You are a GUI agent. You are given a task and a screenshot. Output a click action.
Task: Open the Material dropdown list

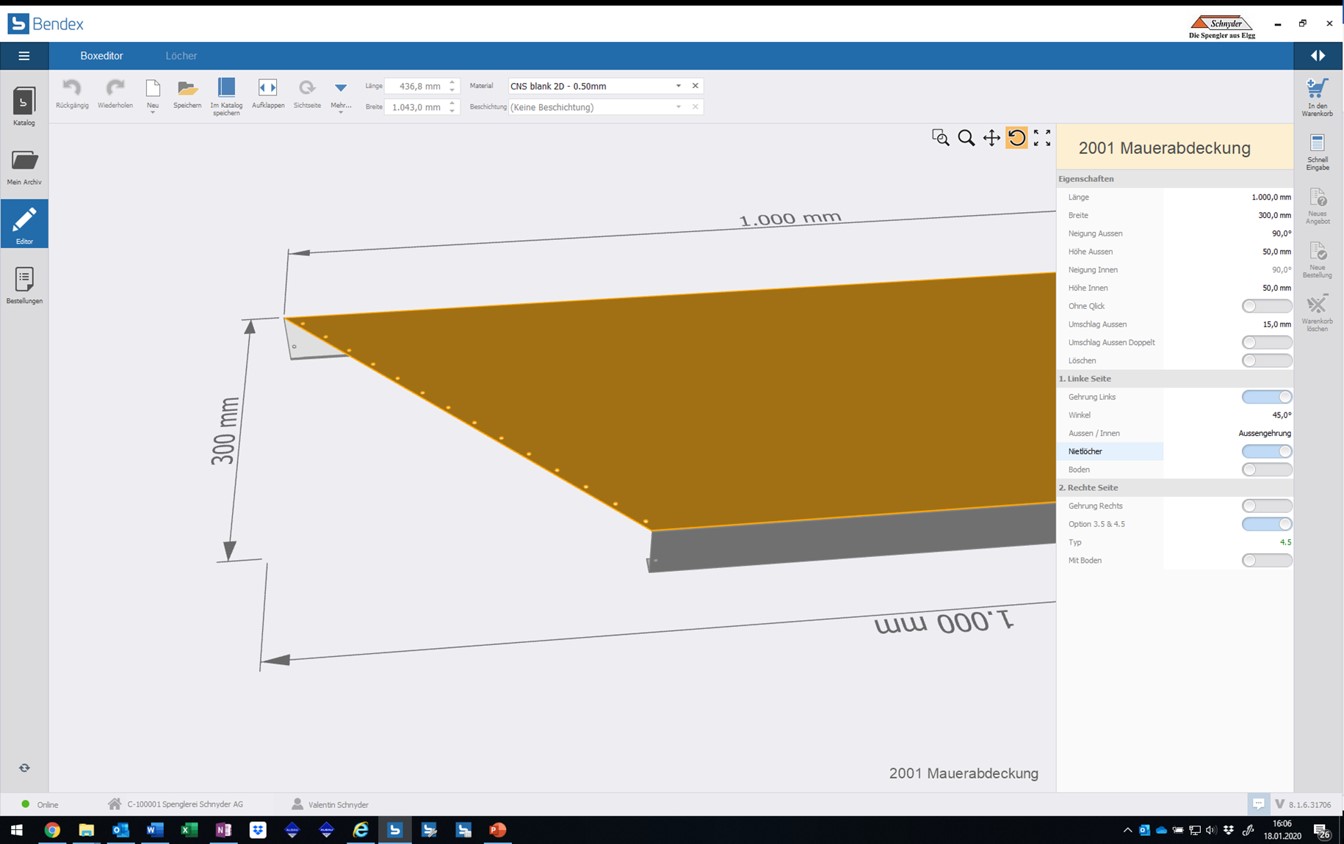pyautogui.click(x=678, y=86)
